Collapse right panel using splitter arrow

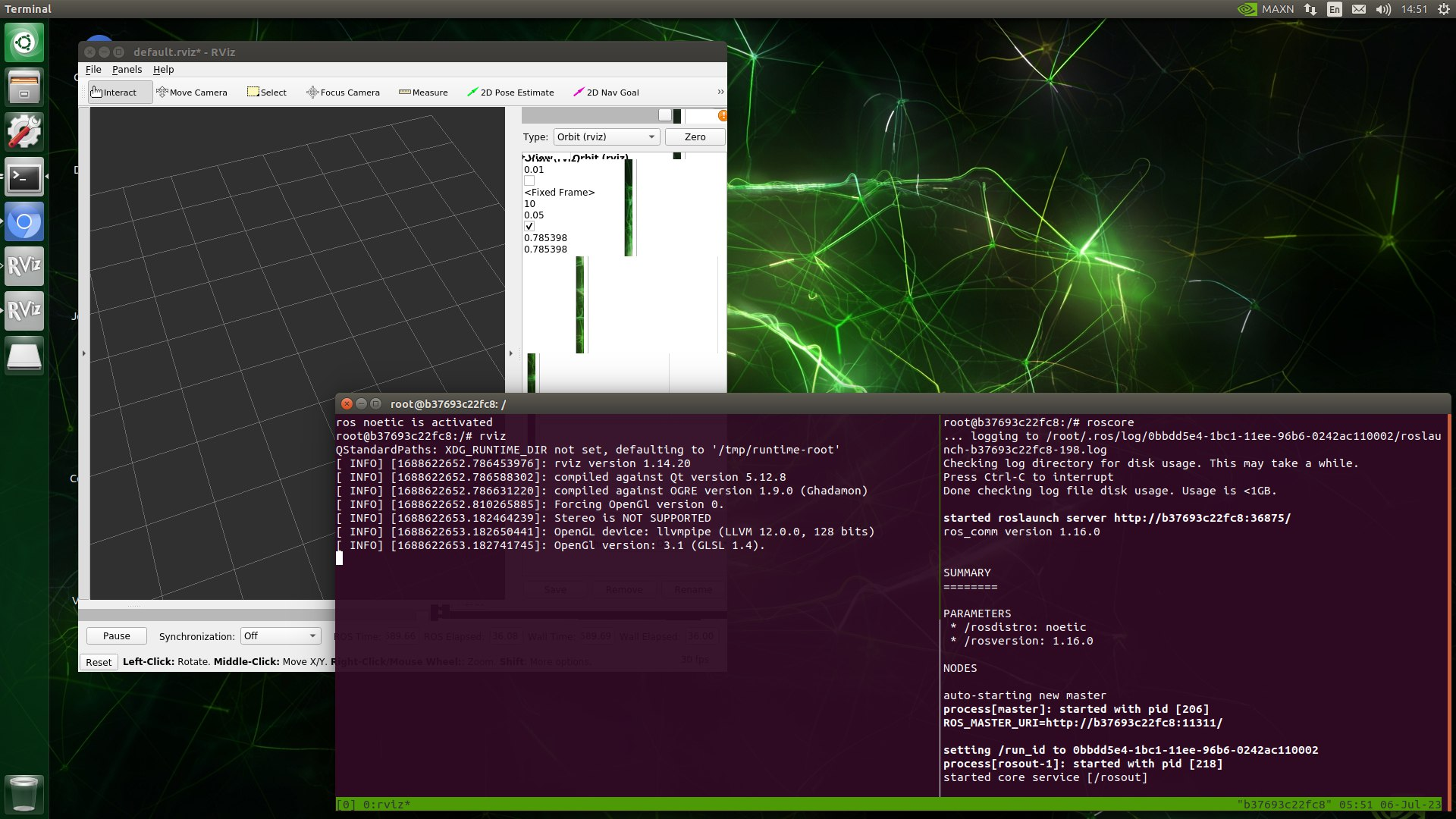click(510, 353)
